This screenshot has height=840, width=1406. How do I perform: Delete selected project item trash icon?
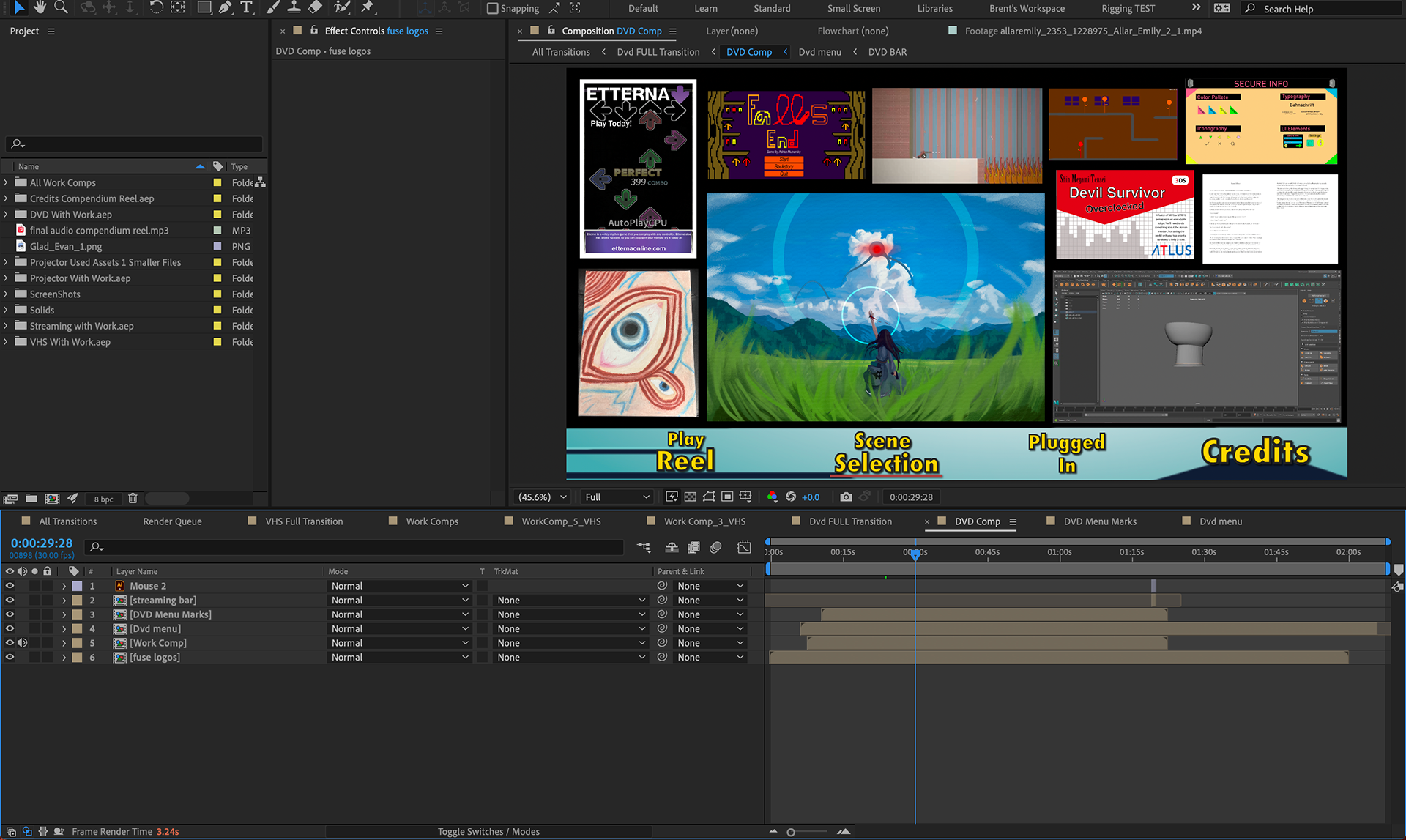point(133,499)
